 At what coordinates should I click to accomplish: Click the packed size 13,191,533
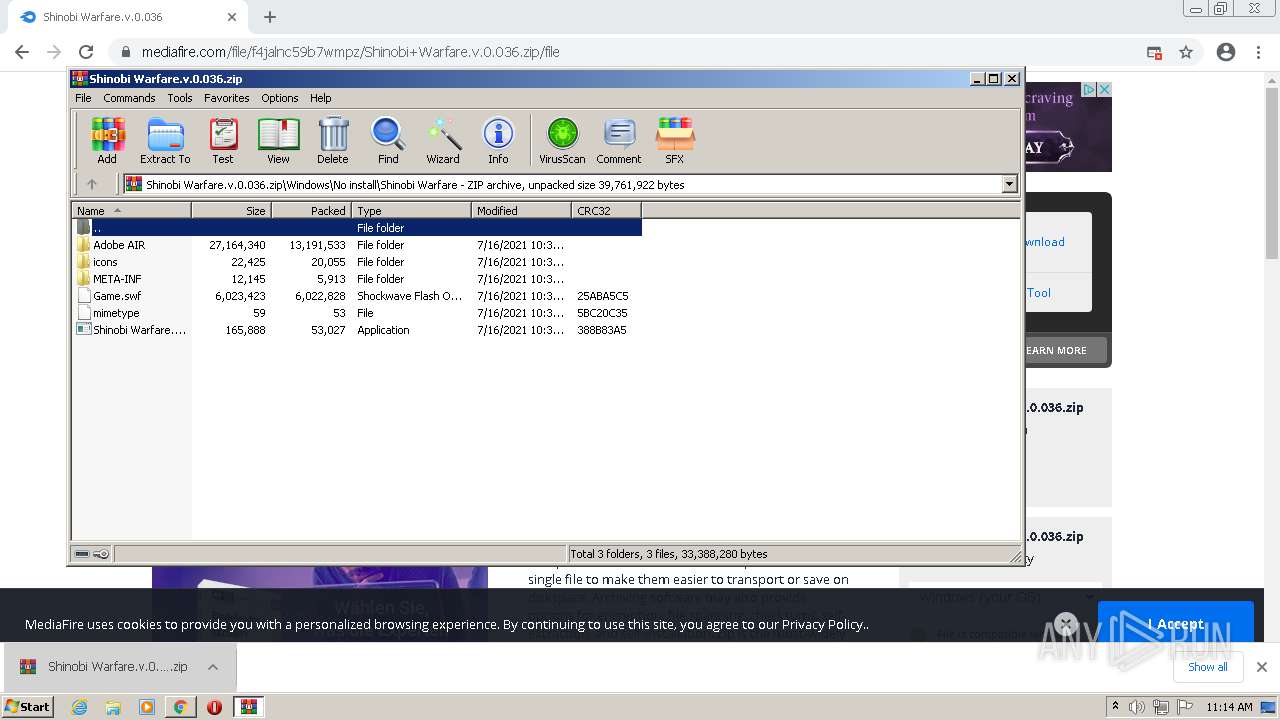tap(317, 245)
